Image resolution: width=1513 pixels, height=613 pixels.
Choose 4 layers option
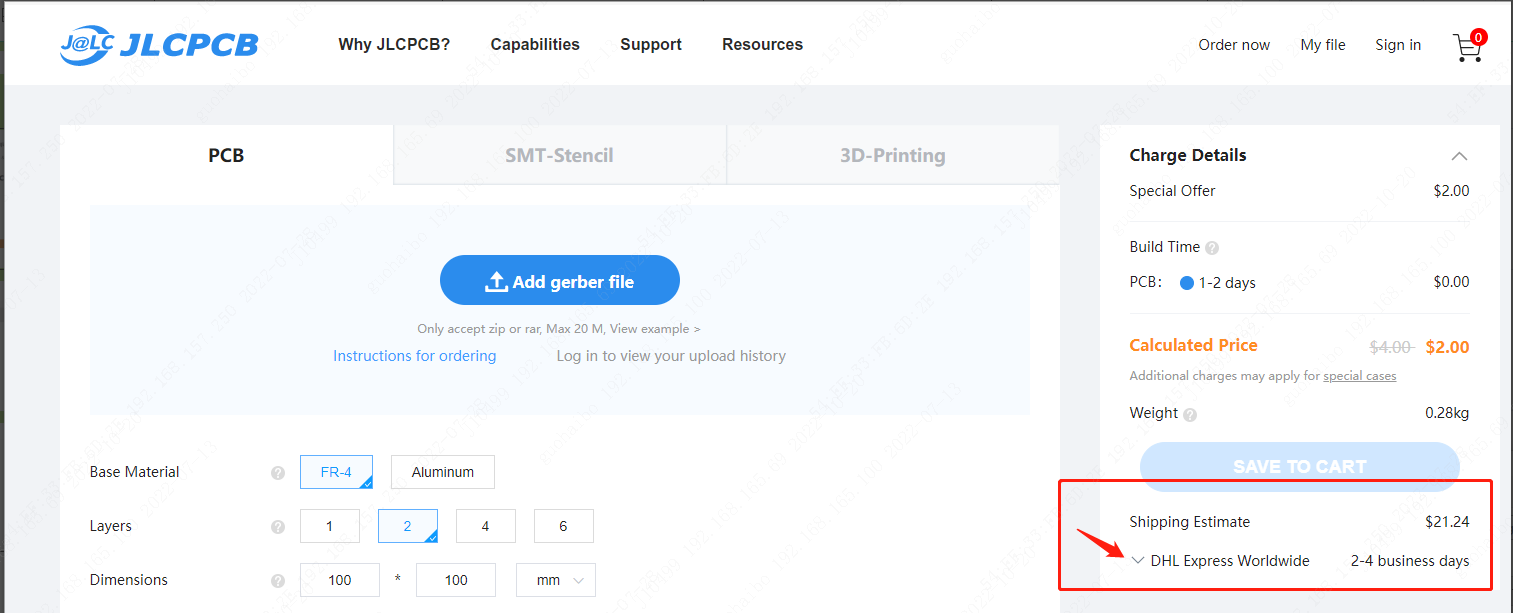[486, 526]
